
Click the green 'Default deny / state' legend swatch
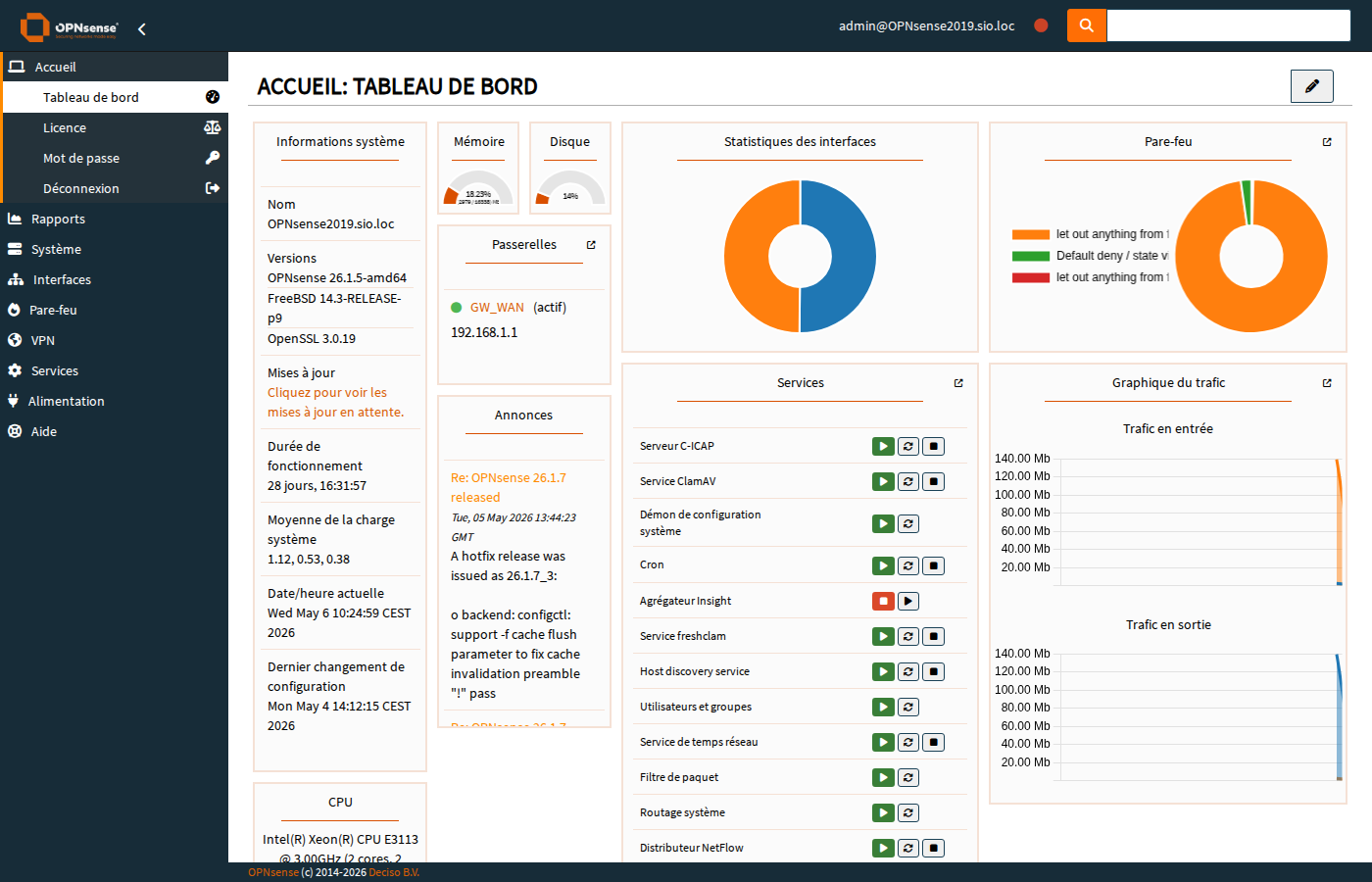(1031, 257)
